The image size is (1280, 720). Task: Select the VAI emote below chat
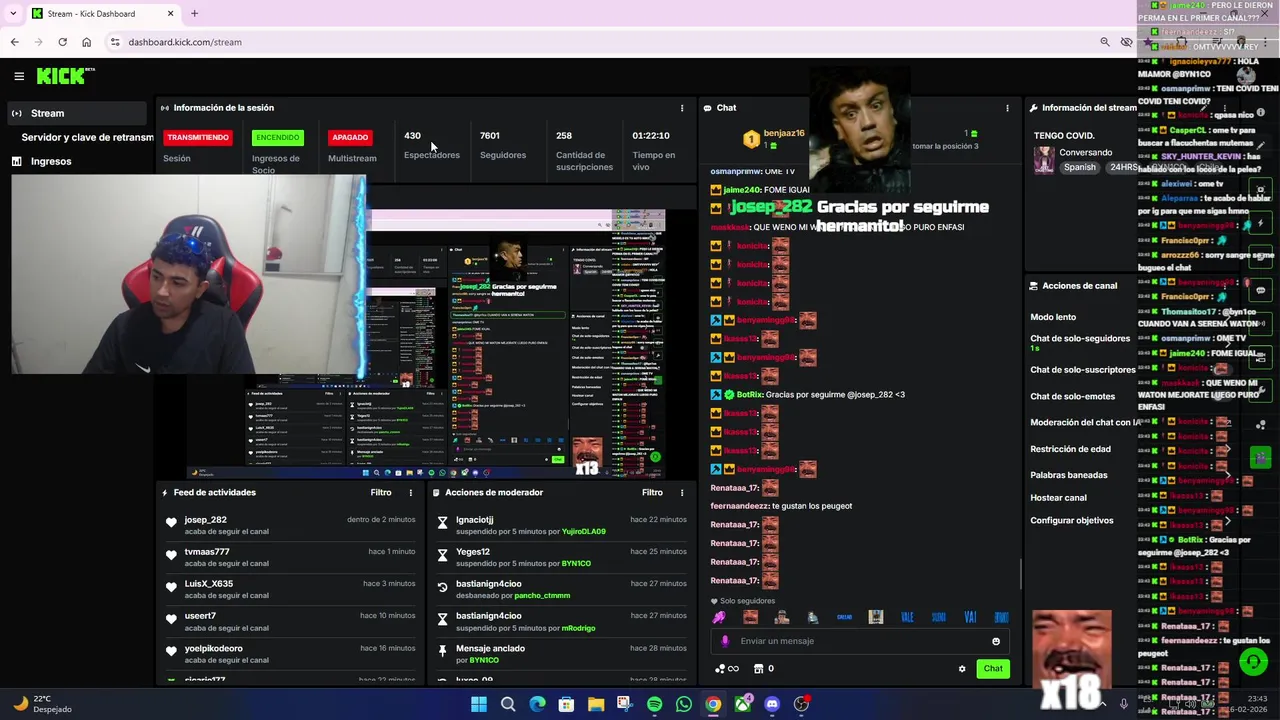click(x=970, y=618)
